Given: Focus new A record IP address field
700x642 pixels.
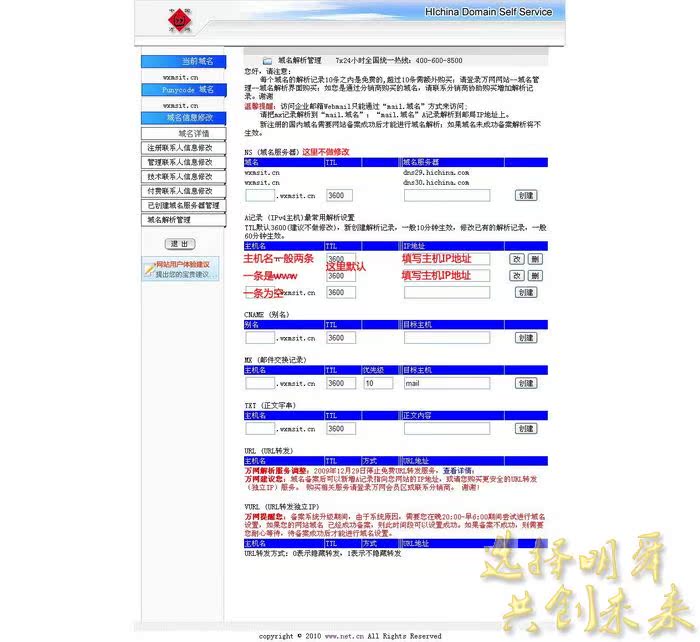Looking at the screenshot, I should pyautogui.click(x=447, y=292).
